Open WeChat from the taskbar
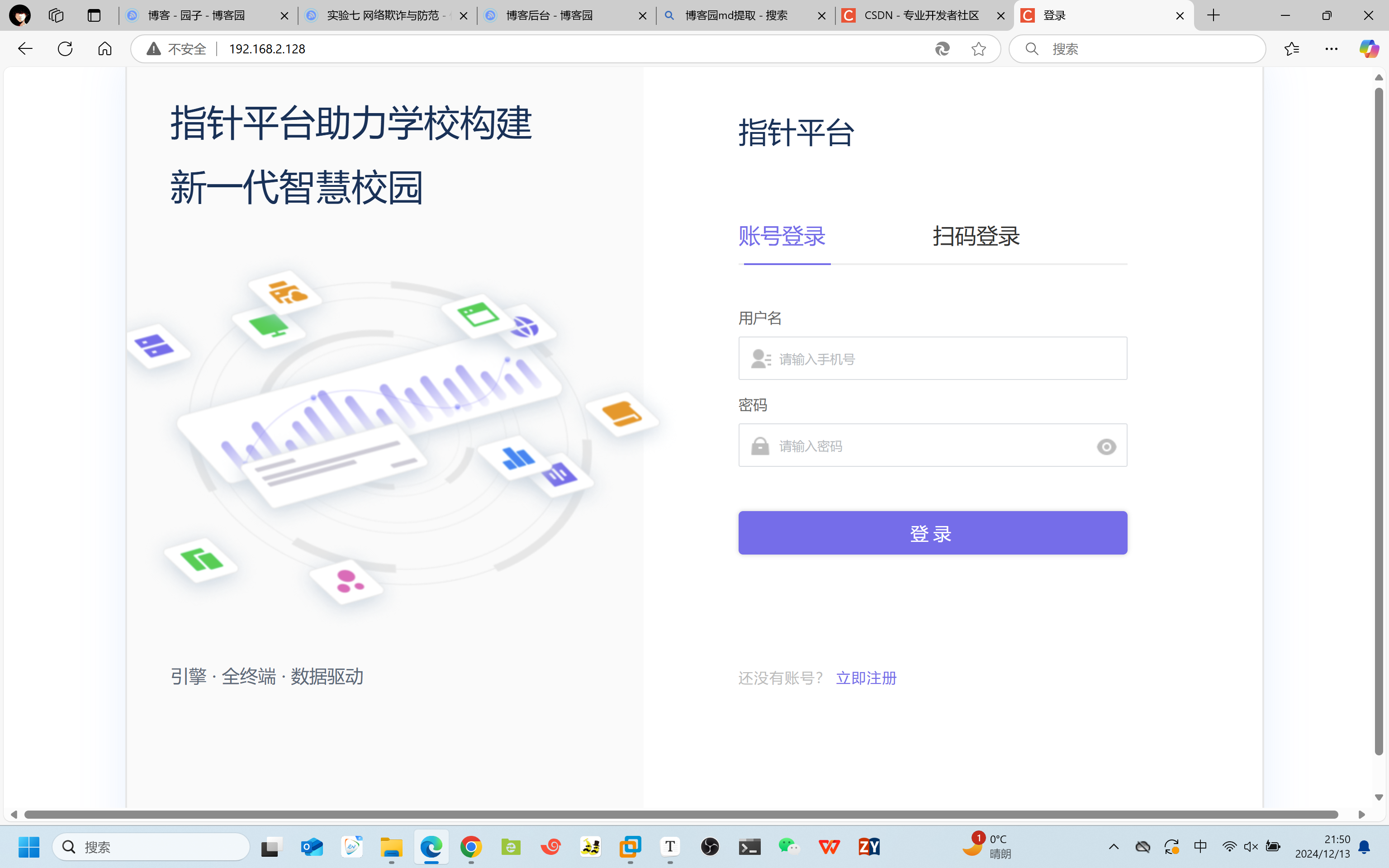 pyautogui.click(x=789, y=847)
